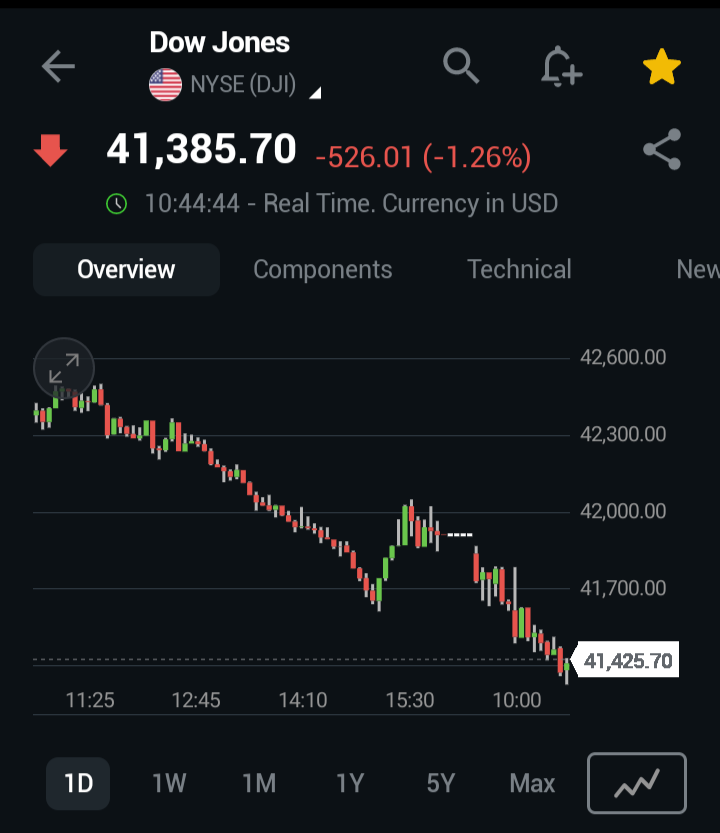The width and height of the screenshot is (720, 833).
Task: Select the 1W chart range
Action: click(169, 783)
